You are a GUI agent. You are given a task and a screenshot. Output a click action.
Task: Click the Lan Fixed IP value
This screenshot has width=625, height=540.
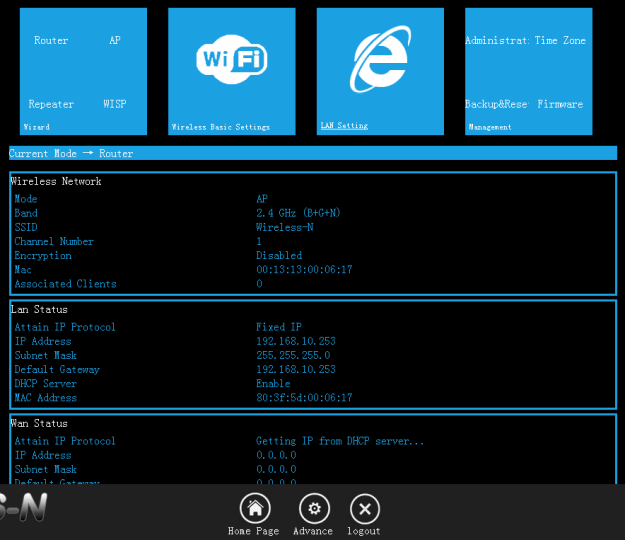[x=279, y=327]
